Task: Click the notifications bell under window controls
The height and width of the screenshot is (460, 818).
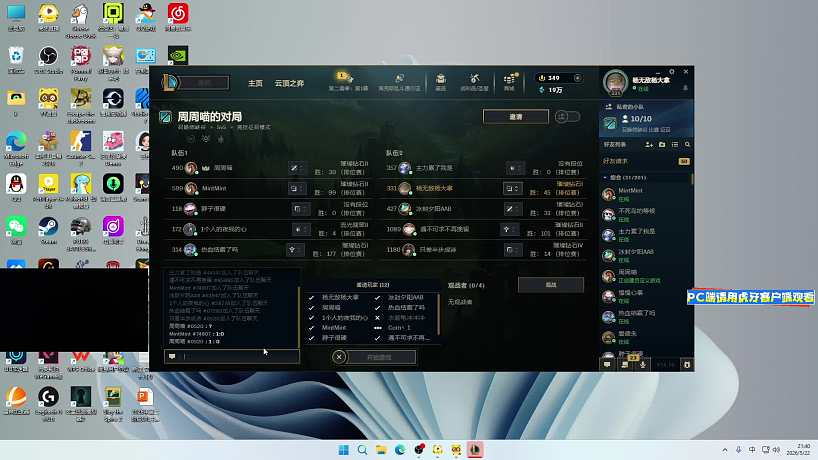Action: click(x=685, y=88)
